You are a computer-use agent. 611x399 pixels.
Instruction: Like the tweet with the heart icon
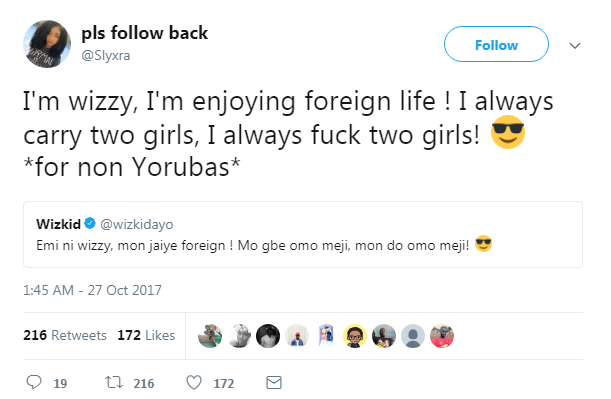(194, 383)
